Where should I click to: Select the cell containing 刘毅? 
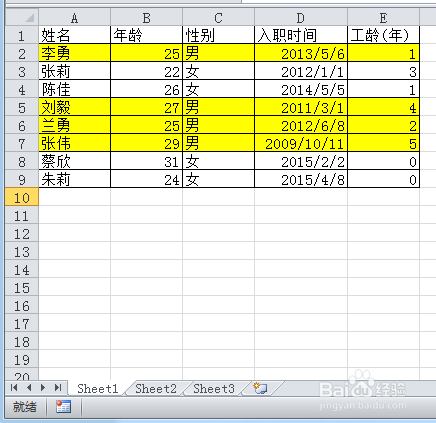click(x=74, y=107)
